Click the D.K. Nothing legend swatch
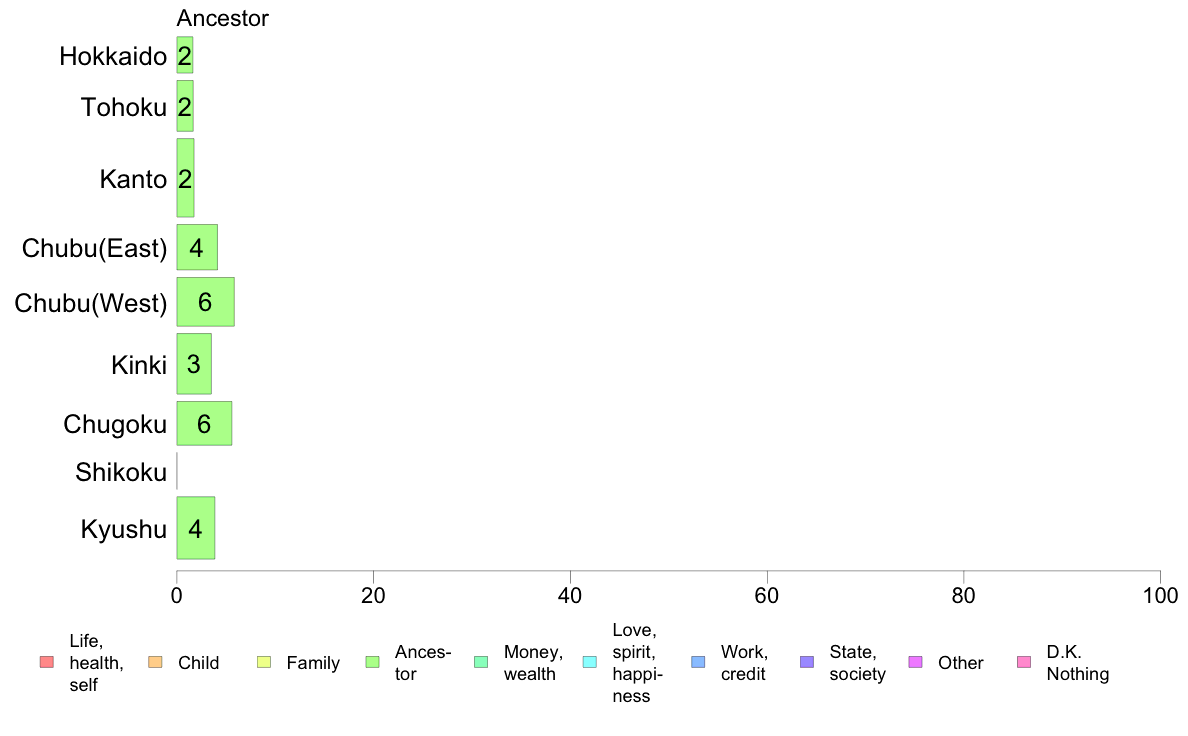The height and width of the screenshot is (736, 1188). [1024, 662]
